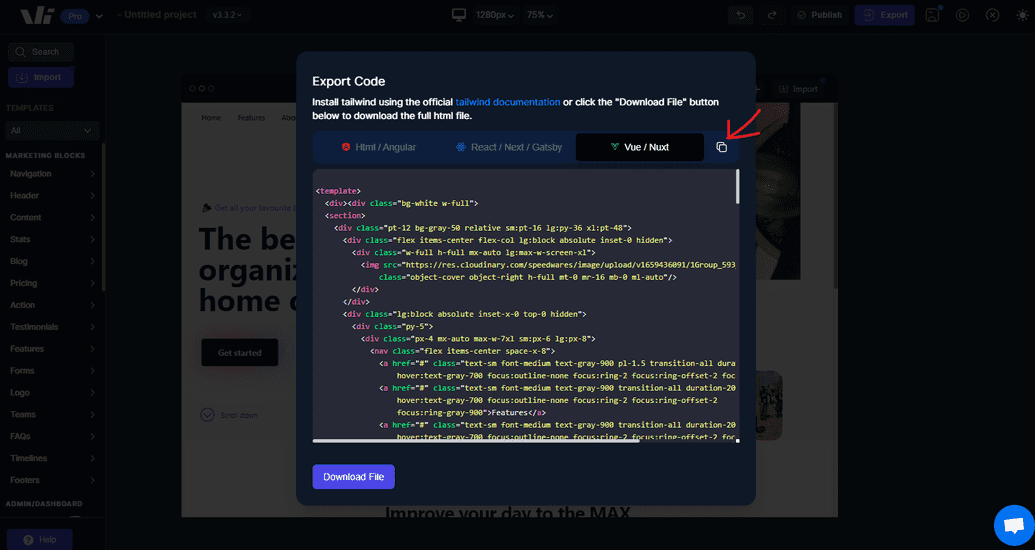
Task: Expand the Action blocks category
Action: click(x=51, y=304)
